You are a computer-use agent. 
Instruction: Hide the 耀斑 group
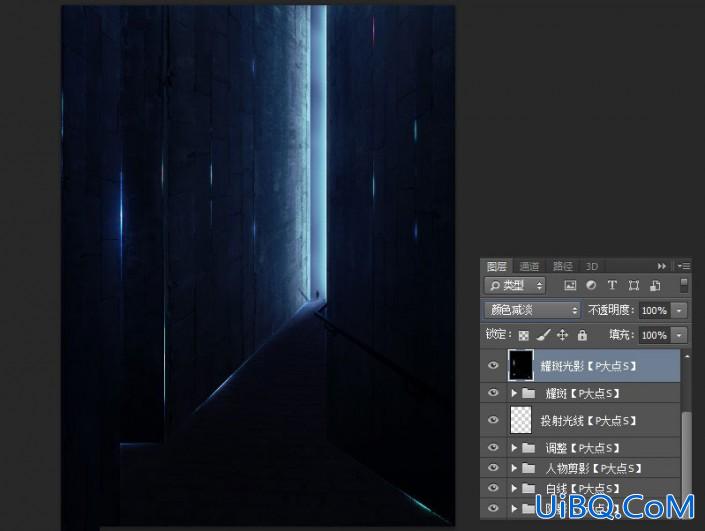point(493,393)
